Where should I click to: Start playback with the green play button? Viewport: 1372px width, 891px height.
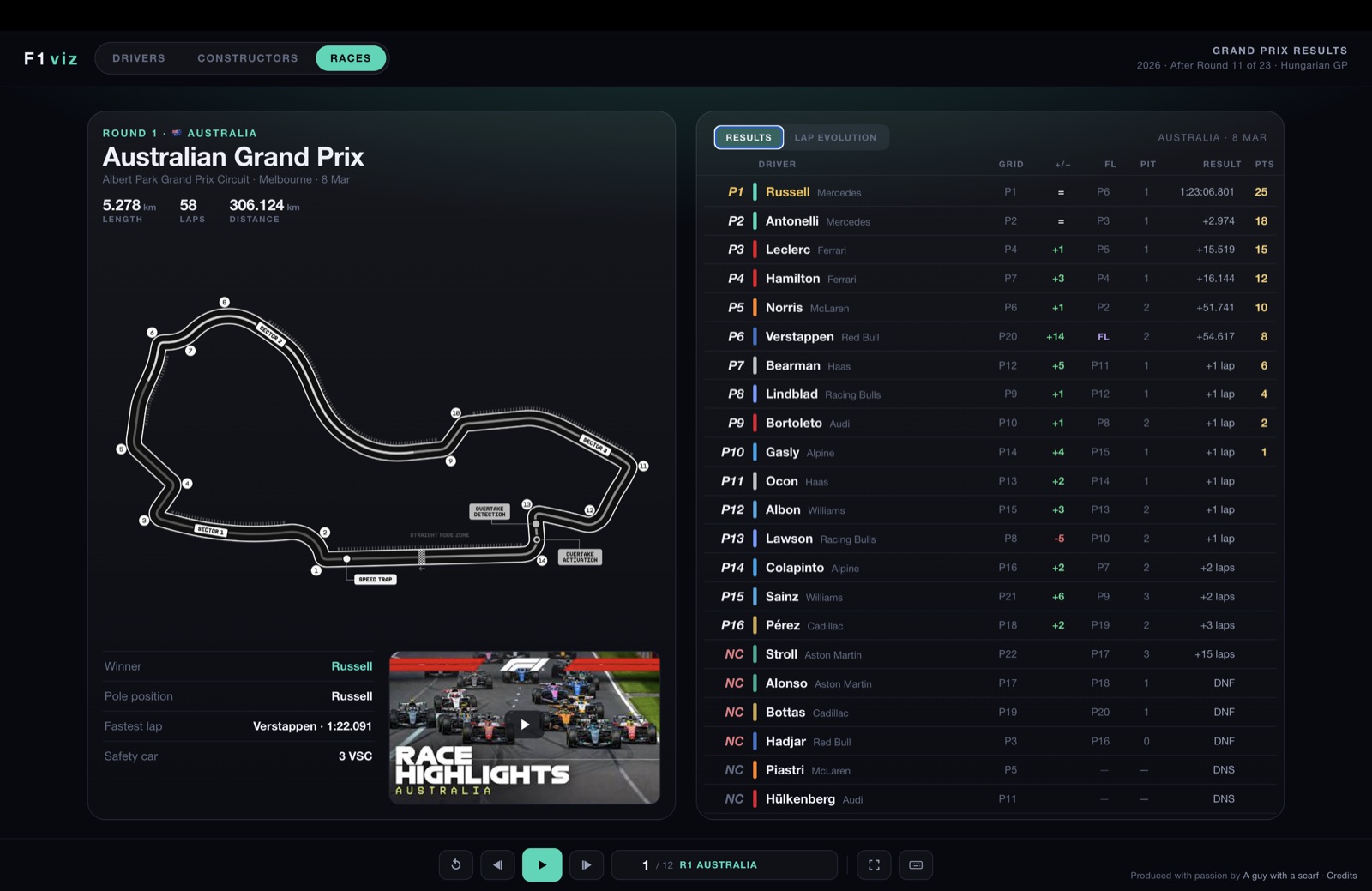pos(542,864)
